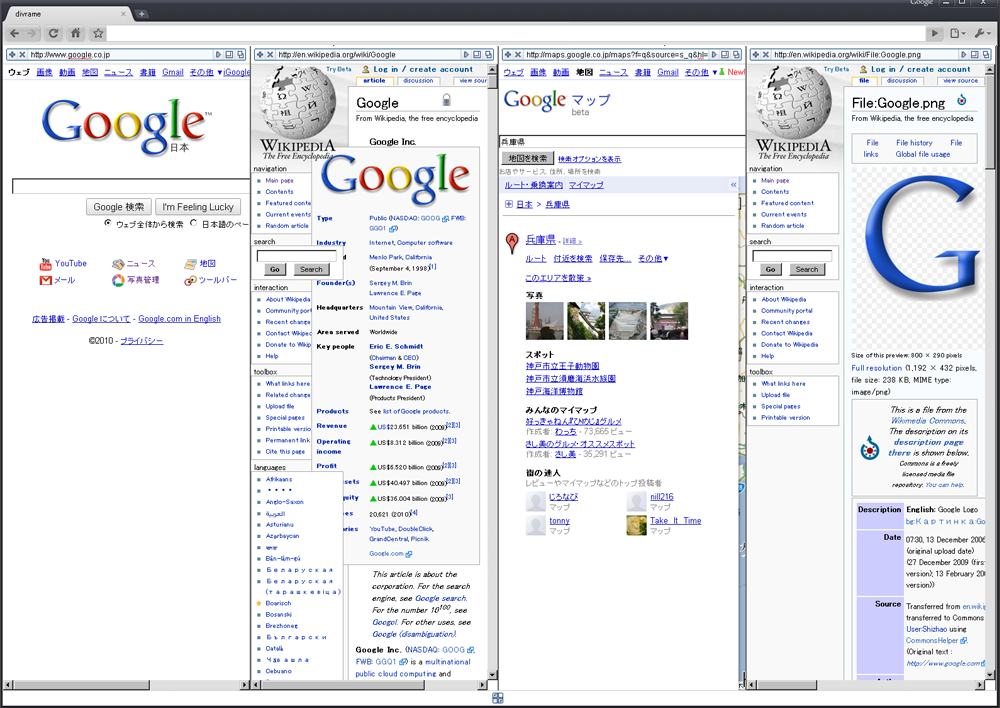
Task: Select the divrame browser tab
Action: (67, 13)
